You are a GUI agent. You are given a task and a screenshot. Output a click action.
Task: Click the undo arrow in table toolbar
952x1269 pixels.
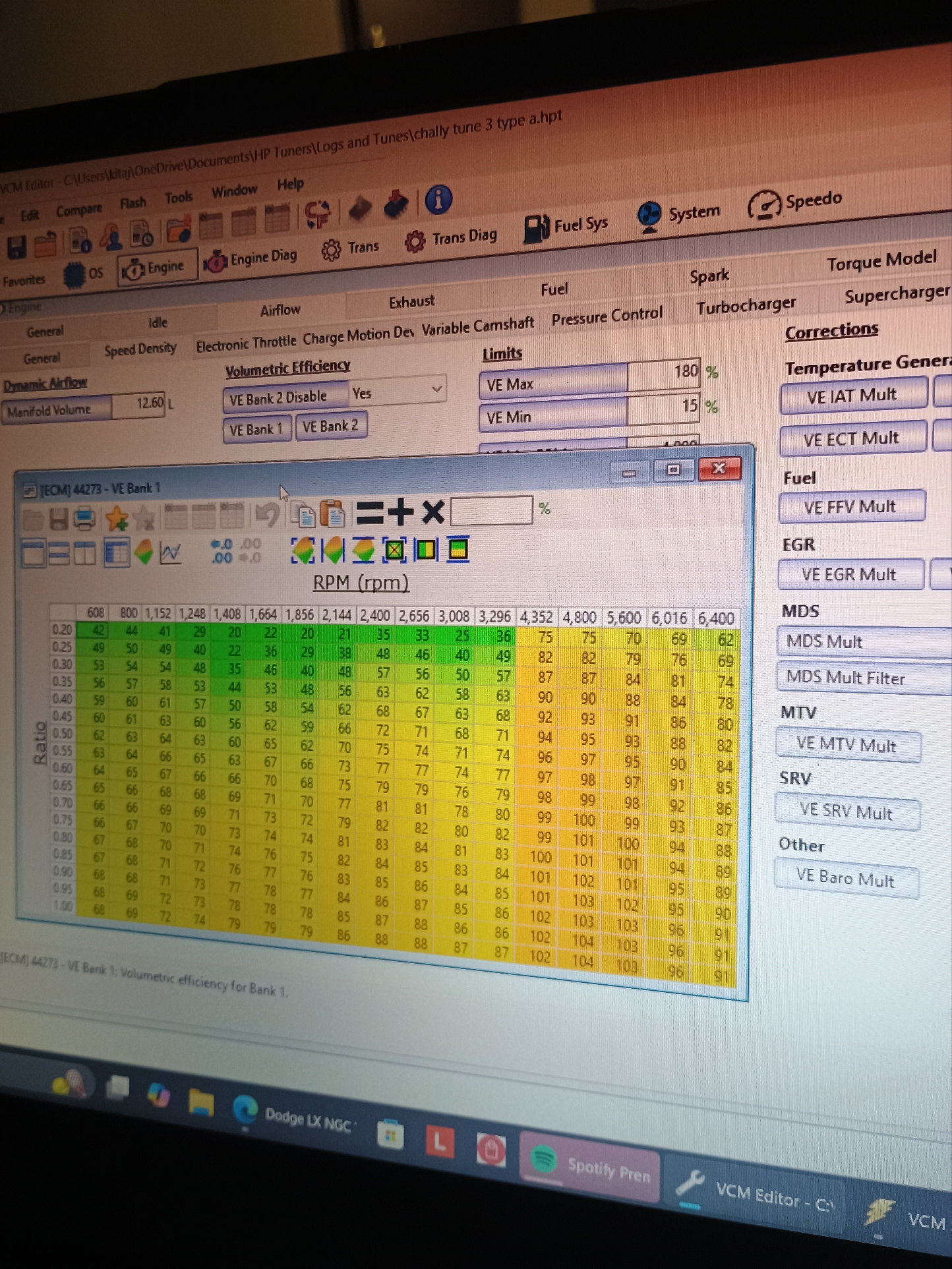267,514
